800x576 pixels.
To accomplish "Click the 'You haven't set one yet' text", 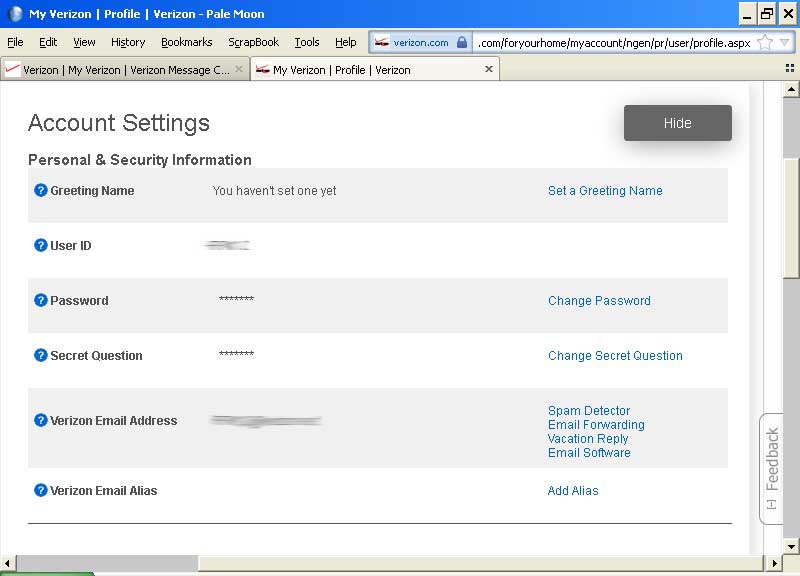I will tap(274, 191).
